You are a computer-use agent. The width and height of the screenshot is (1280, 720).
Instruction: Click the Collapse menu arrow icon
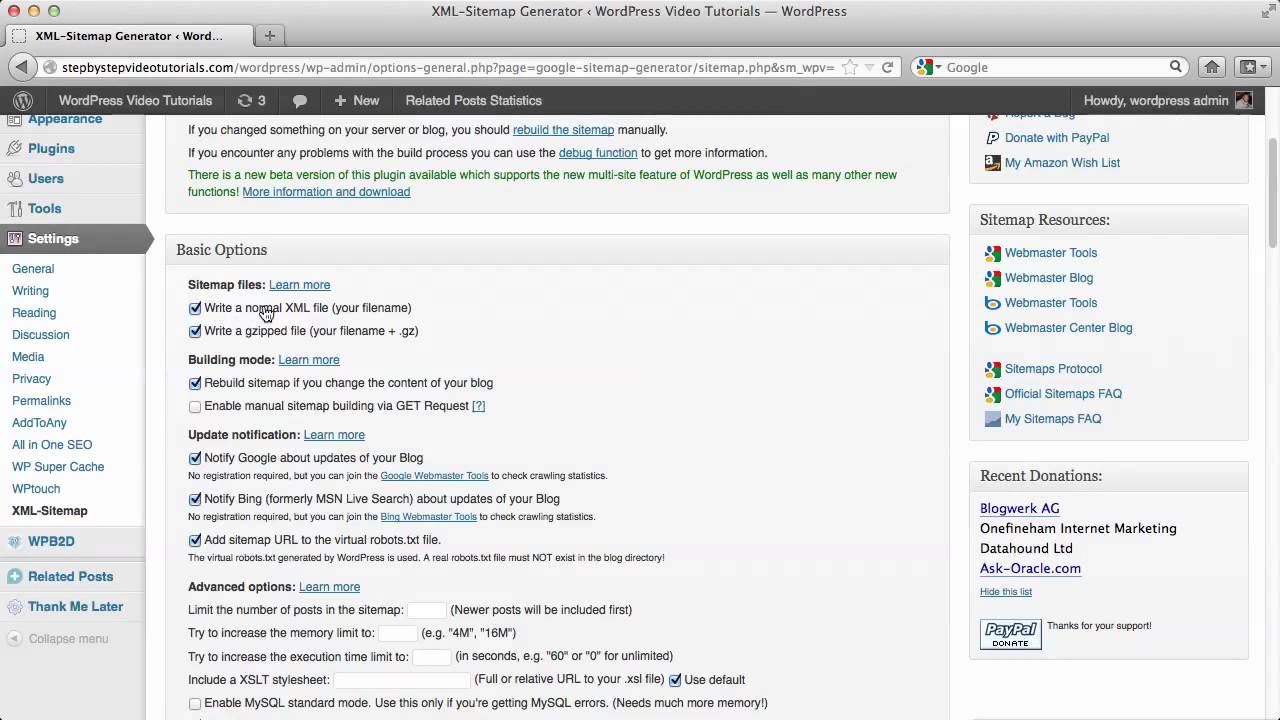coord(14,638)
